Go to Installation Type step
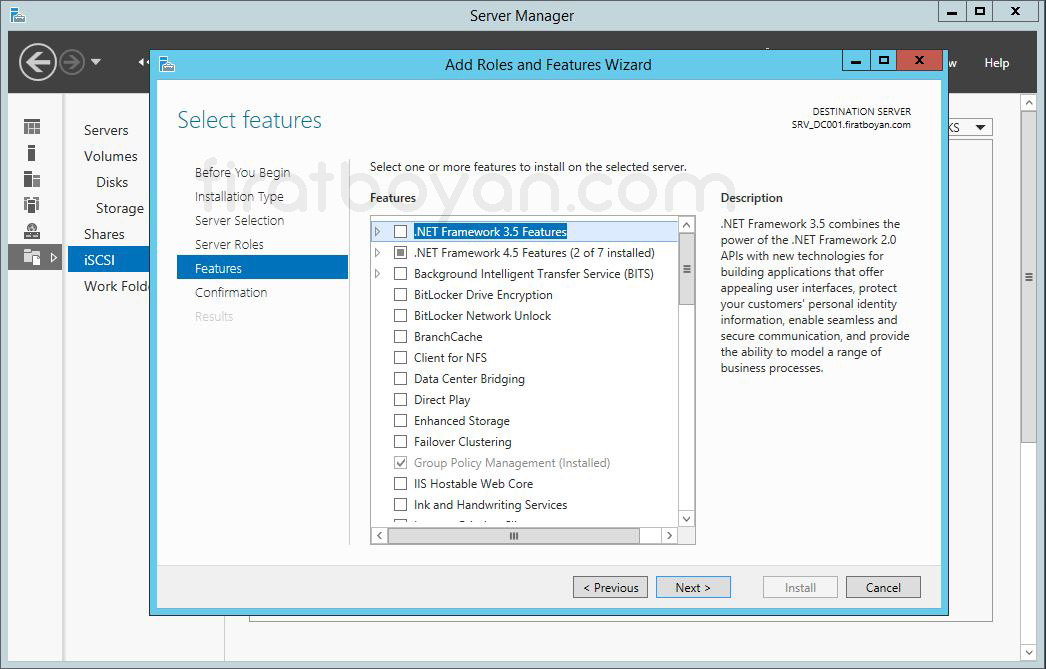 239,197
